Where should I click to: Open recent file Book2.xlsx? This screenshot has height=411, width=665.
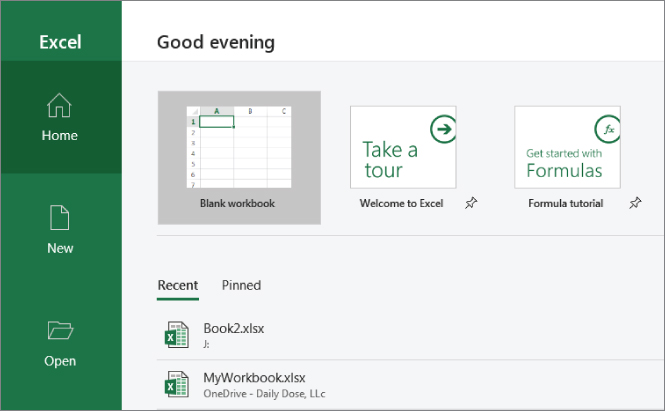410,335
